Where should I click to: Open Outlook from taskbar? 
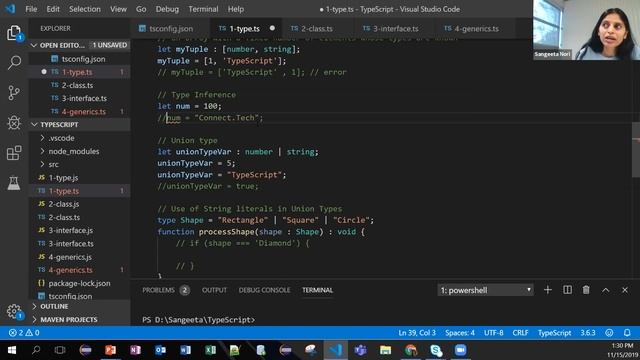coord(160,350)
